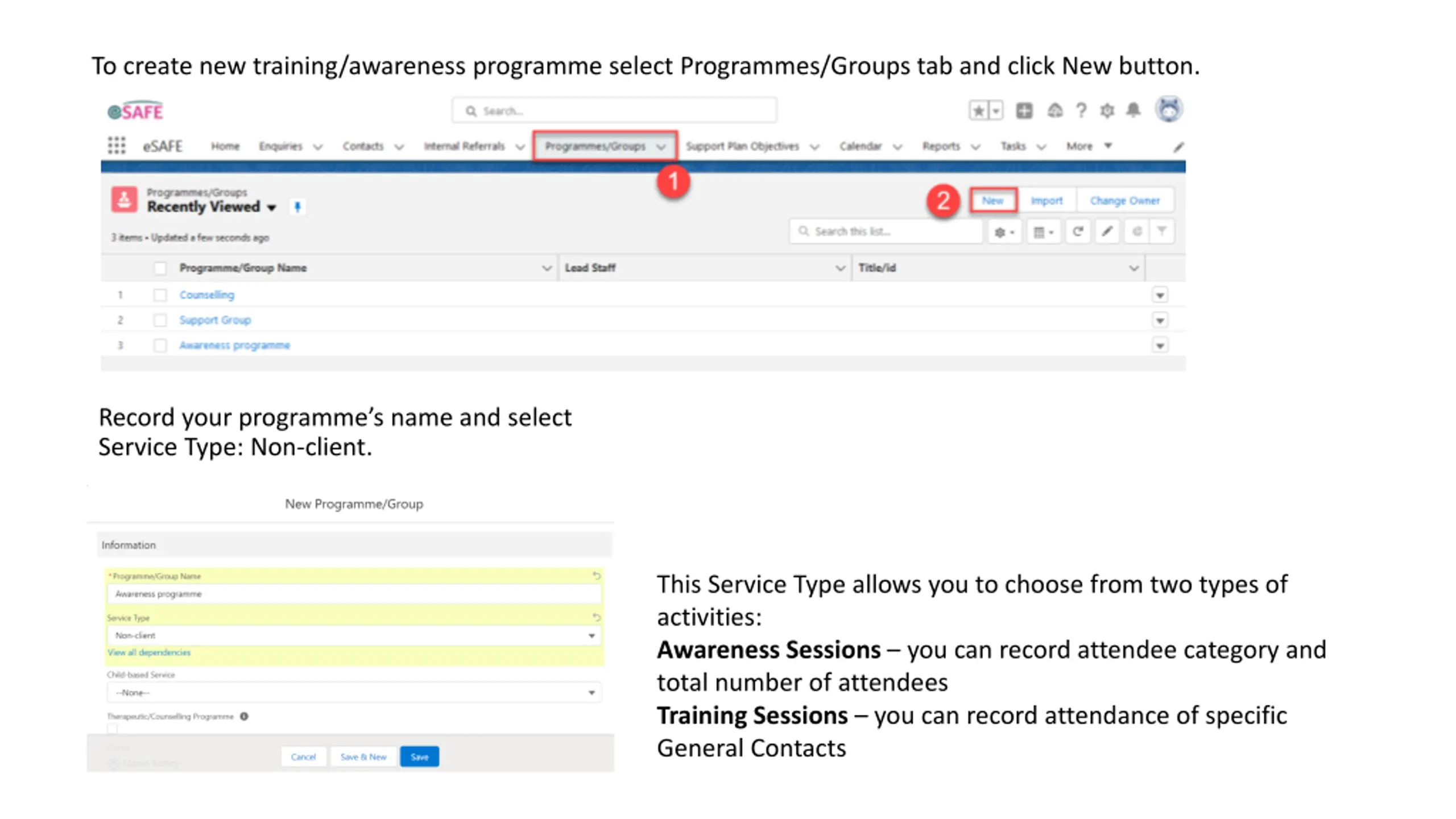Viewport: 1456px width, 819px height.
Task: Open the help question mark icon
Action: tap(1081, 110)
